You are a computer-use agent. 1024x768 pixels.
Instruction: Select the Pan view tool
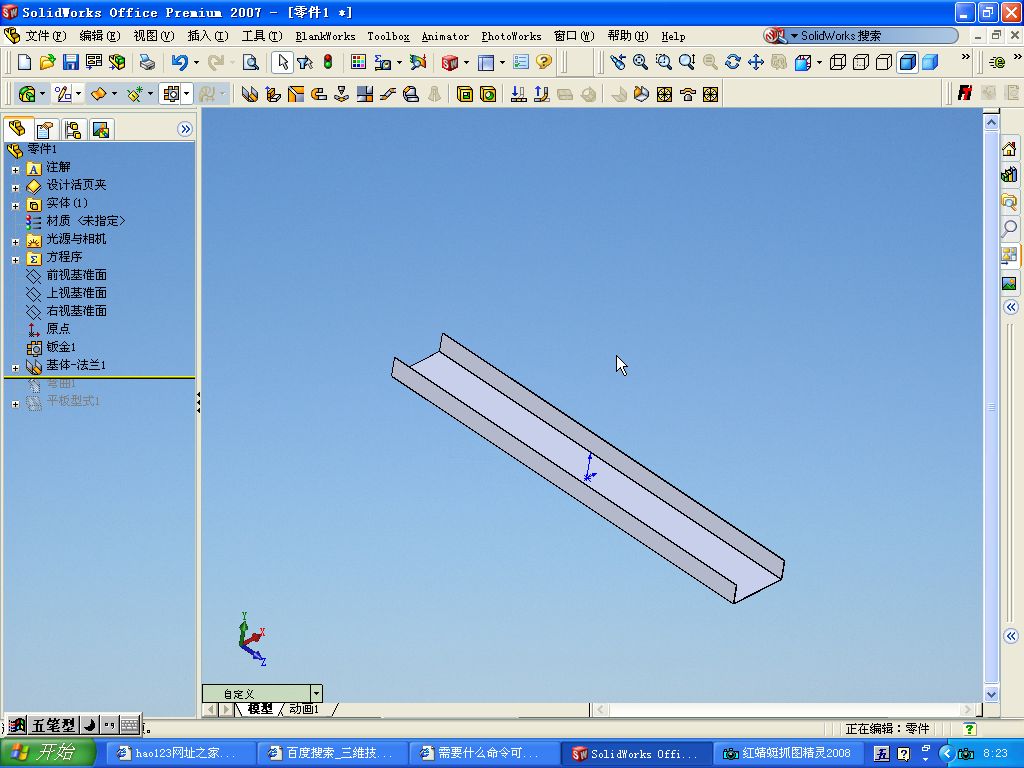(x=756, y=62)
